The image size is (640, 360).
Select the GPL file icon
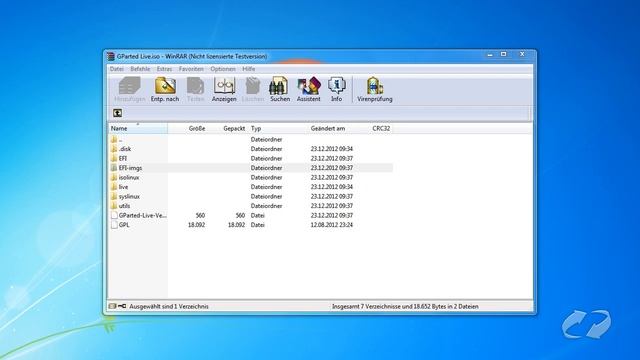coord(114,225)
